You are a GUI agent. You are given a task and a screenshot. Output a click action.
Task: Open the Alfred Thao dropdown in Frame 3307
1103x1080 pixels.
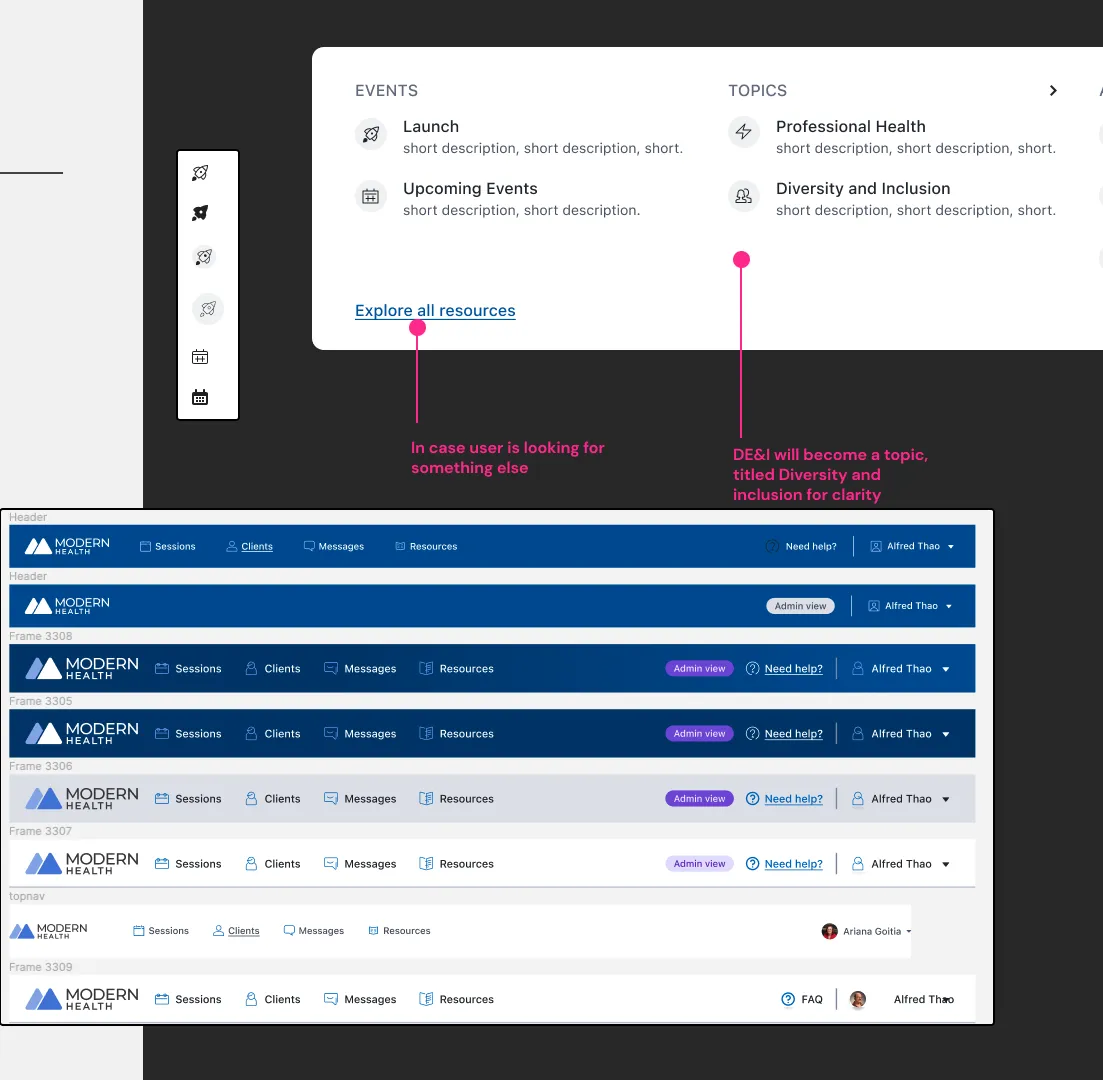pyautogui.click(x=900, y=863)
